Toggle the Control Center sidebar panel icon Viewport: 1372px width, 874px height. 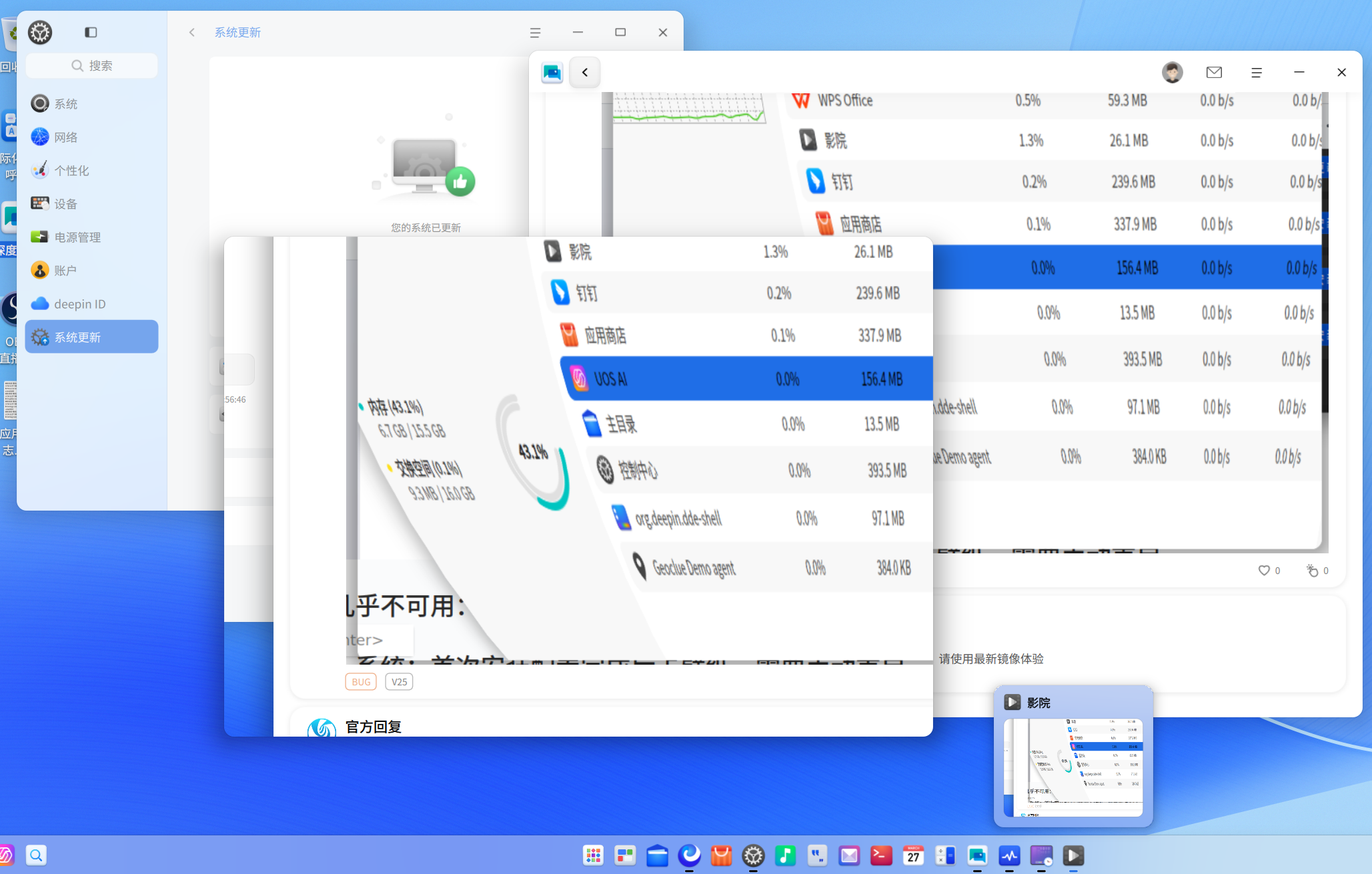point(91,32)
